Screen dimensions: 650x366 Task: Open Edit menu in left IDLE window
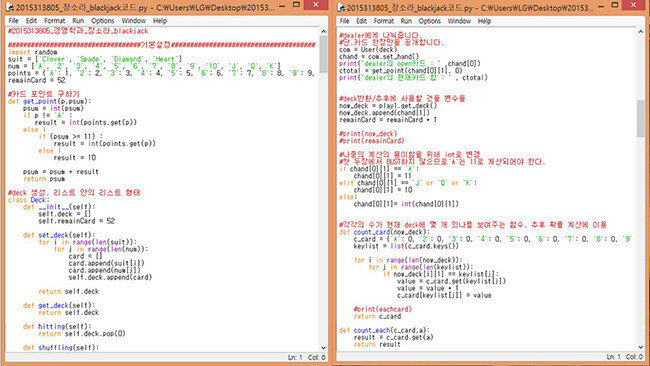point(31,21)
